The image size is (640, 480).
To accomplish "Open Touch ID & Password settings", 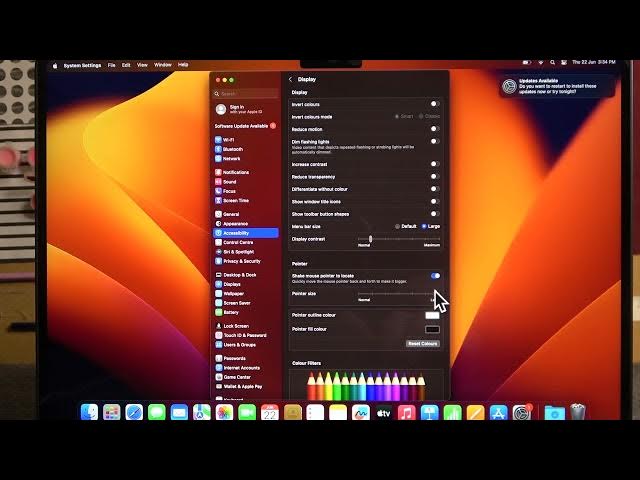I will [241, 336].
